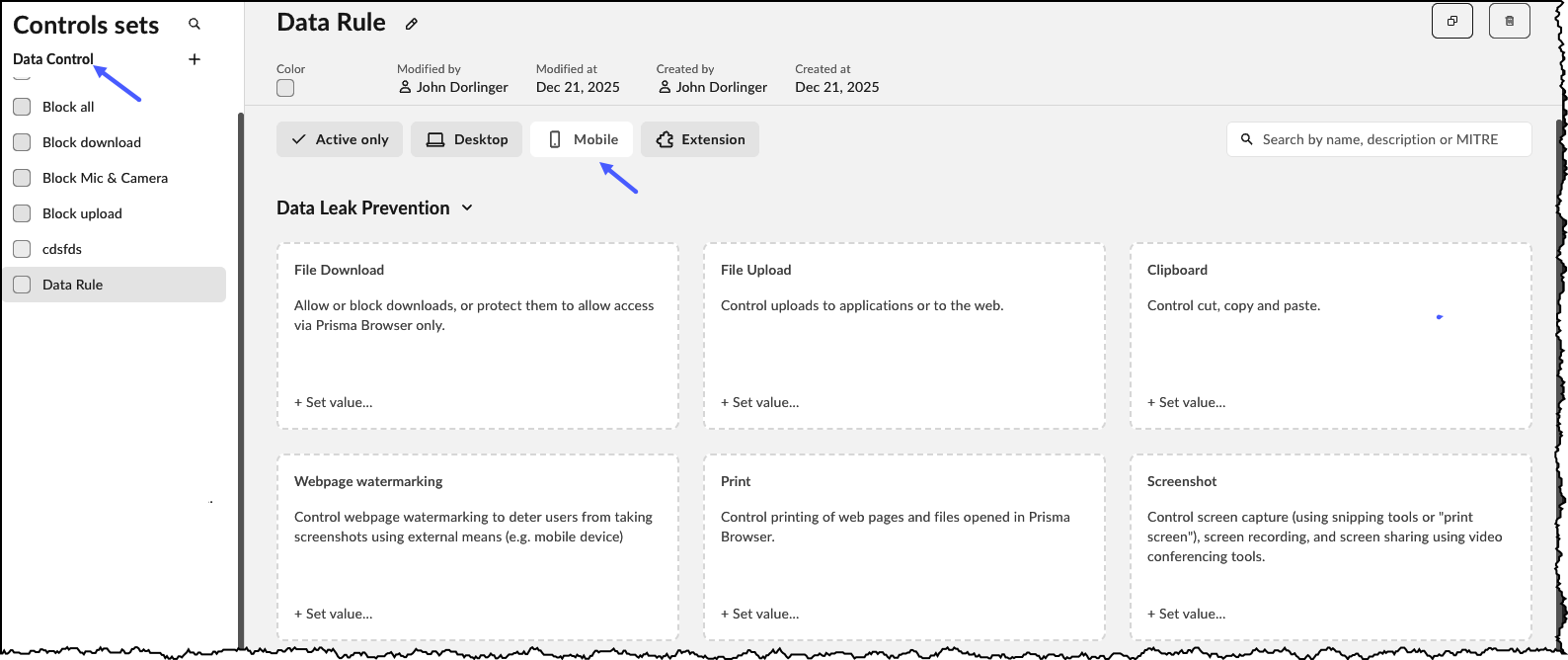Click the magnifier icon in the search field
Screen dimensions: 1568x660
[x=1247, y=139]
